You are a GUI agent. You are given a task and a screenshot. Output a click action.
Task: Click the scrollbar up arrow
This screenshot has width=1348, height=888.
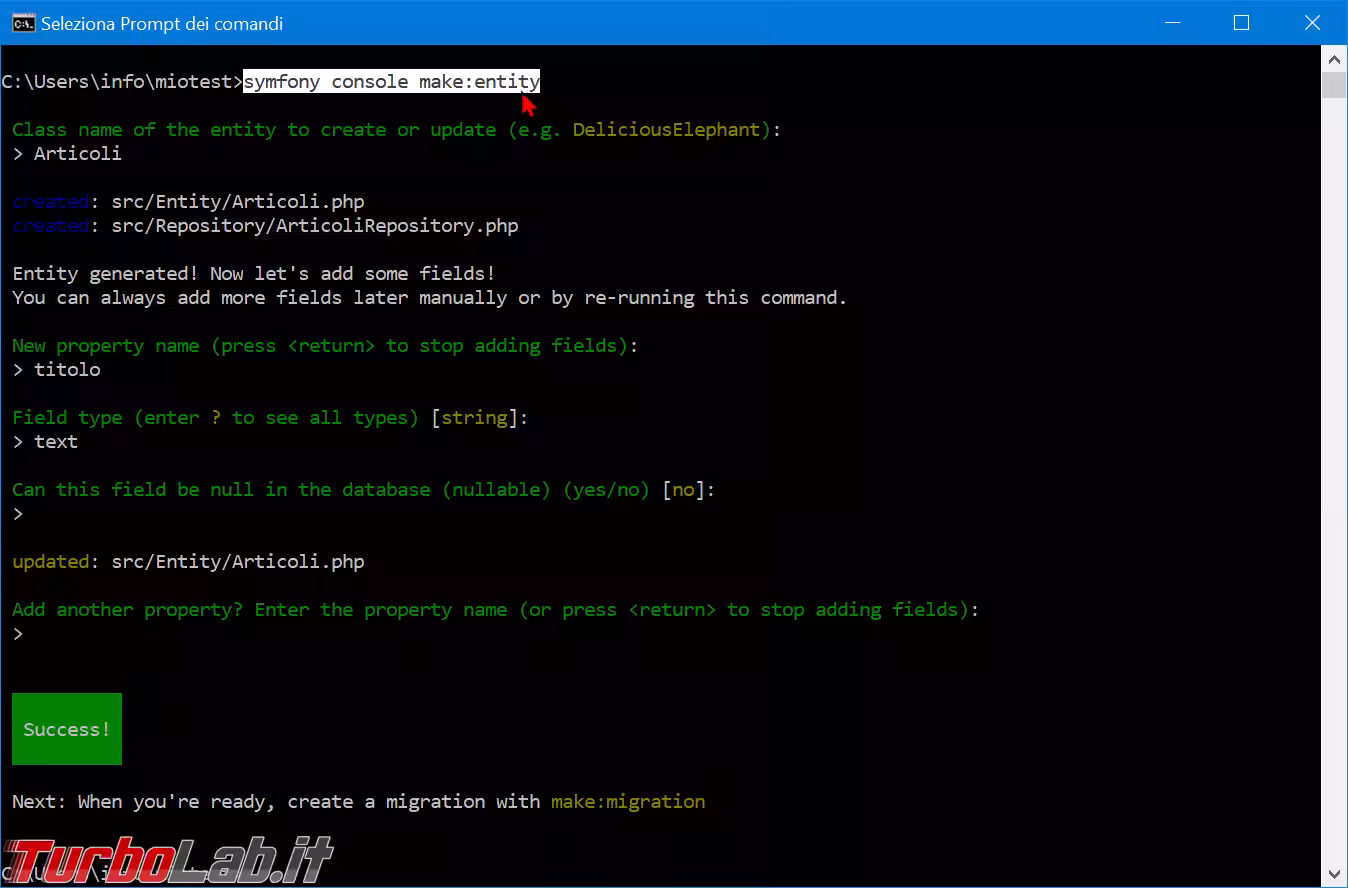coord(1334,58)
